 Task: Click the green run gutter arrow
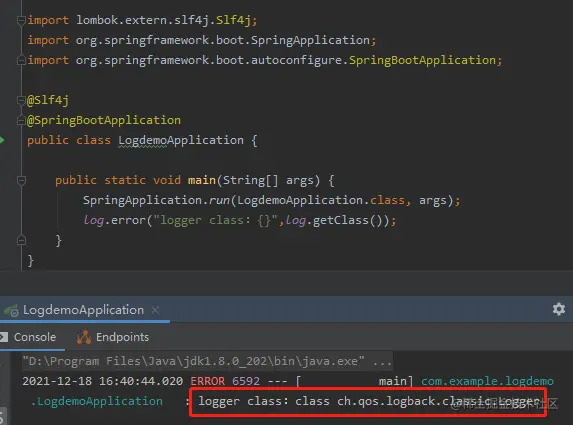2,140
